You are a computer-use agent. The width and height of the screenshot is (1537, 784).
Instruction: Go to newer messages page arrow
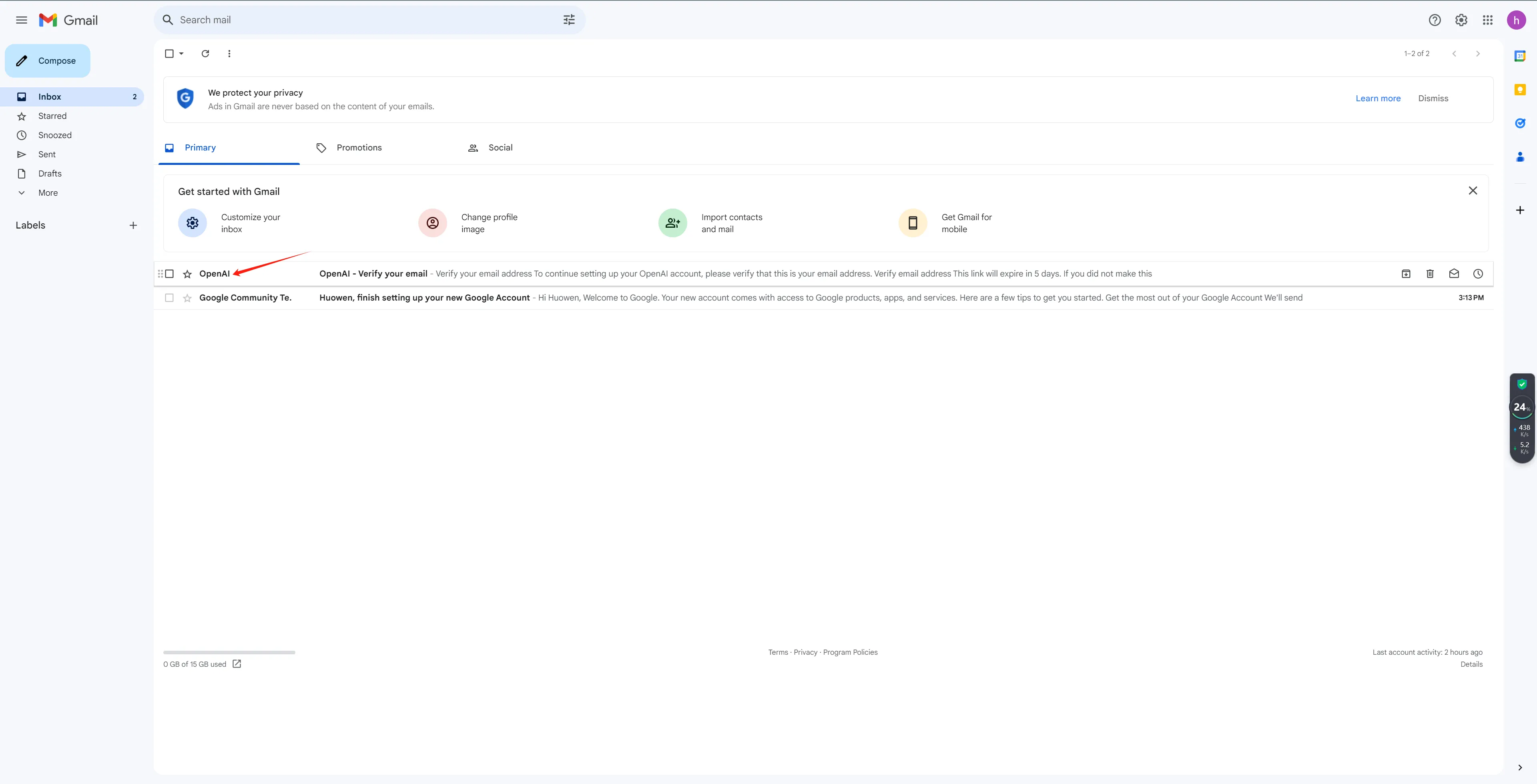click(x=1454, y=54)
